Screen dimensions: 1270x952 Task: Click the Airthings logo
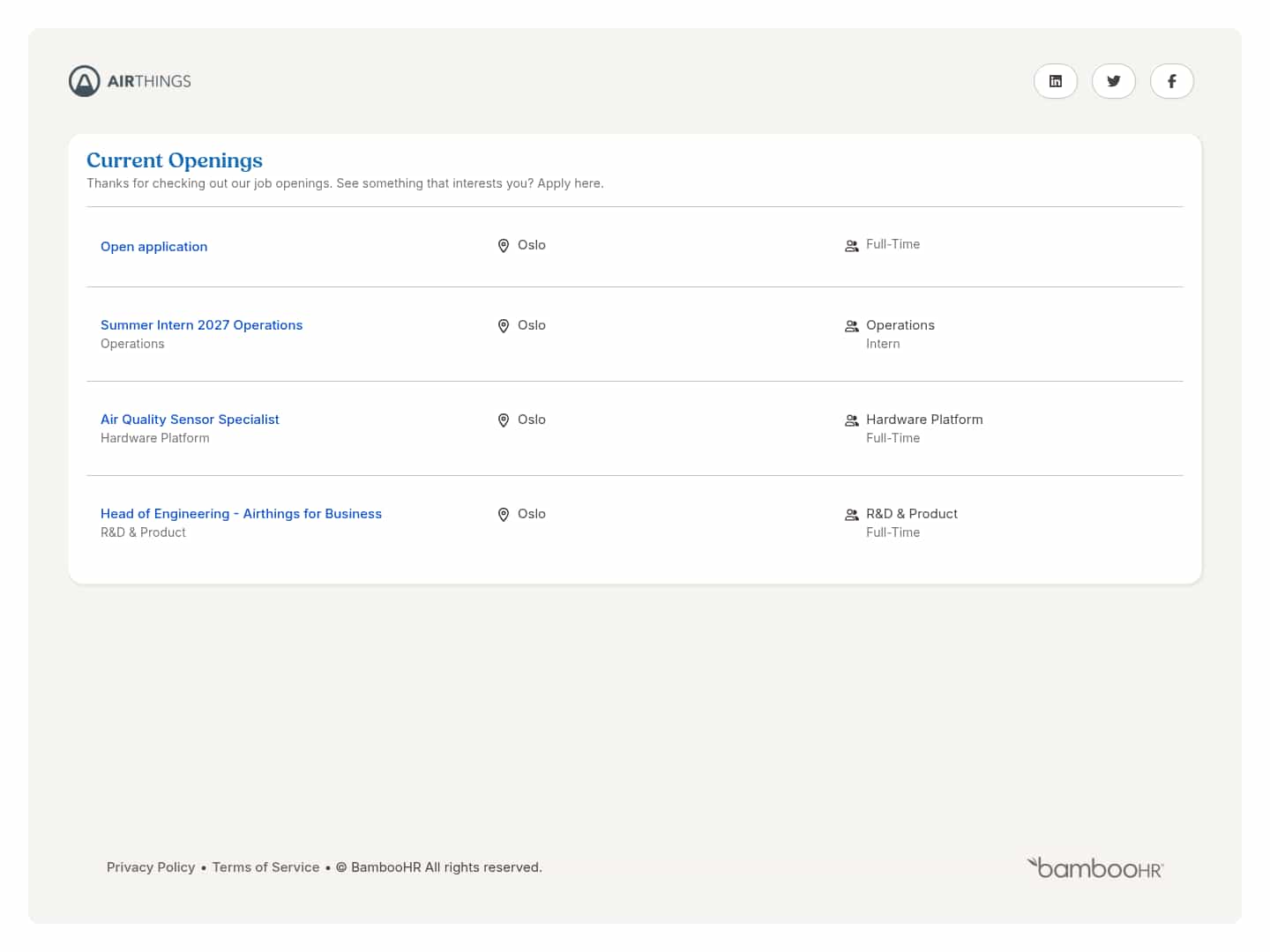pos(130,81)
